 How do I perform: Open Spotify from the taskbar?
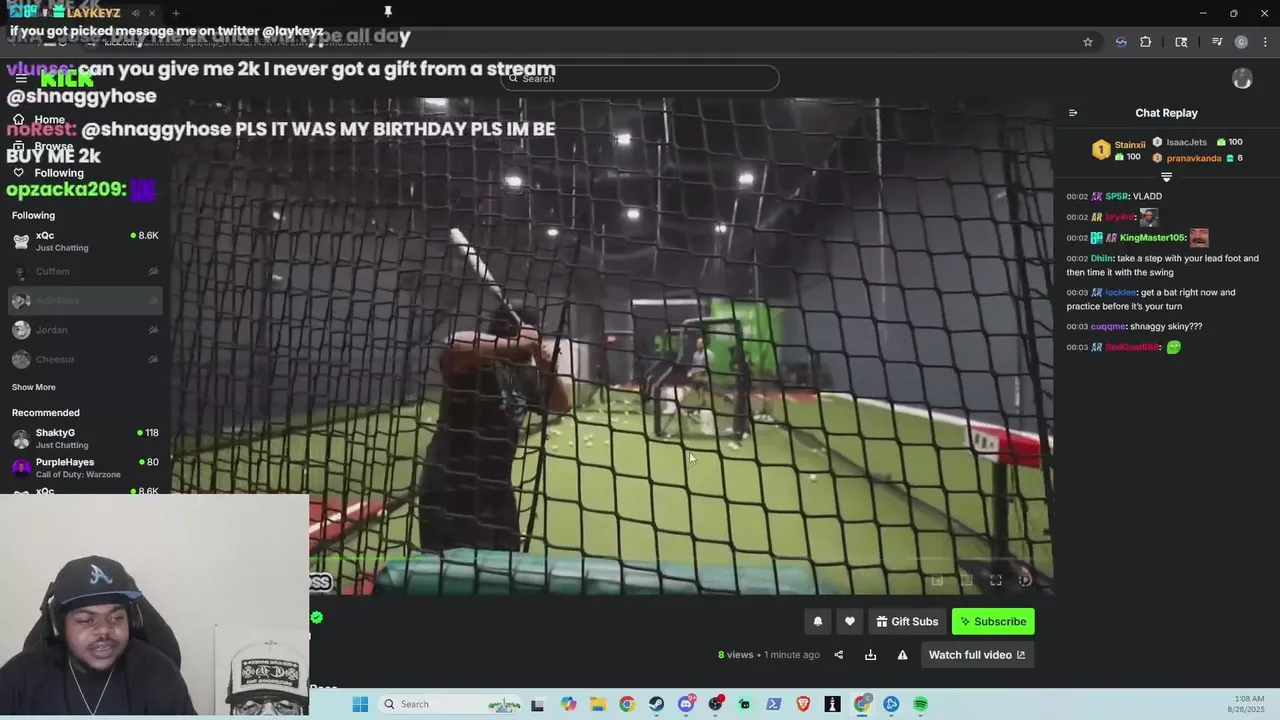920,704
